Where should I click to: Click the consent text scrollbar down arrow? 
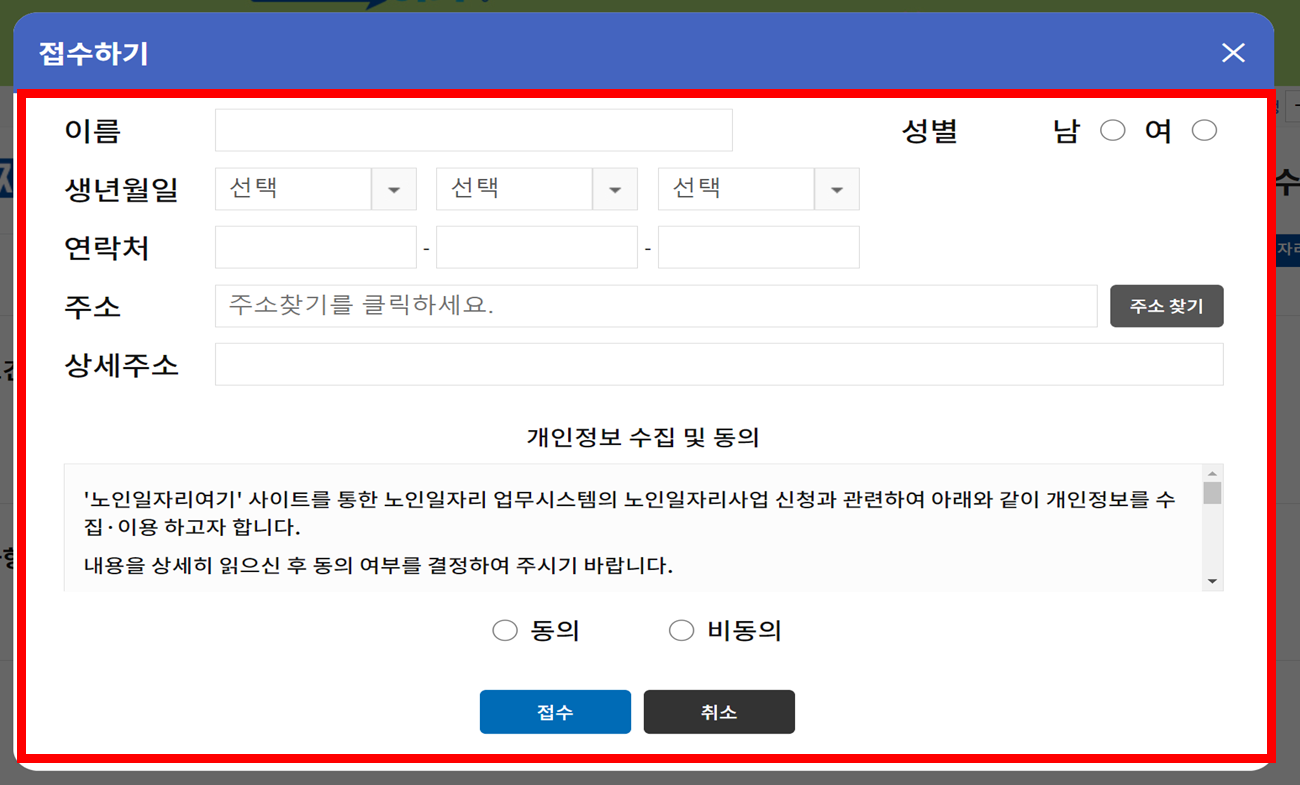click(x=1214, y=580)
